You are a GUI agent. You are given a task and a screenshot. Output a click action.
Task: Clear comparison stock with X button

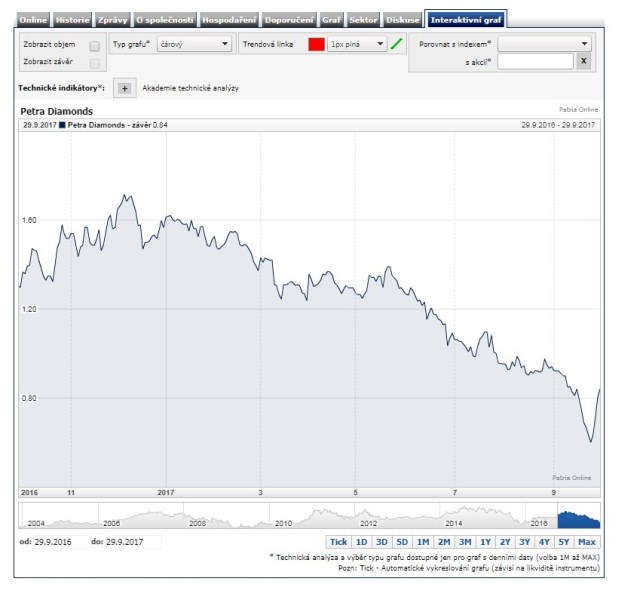tap(584, 62)
